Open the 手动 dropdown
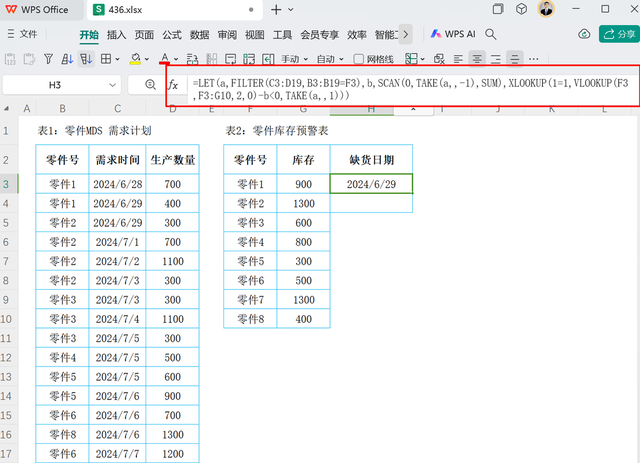The height and width of the screenshot is (463, 640). coord(294,59)
